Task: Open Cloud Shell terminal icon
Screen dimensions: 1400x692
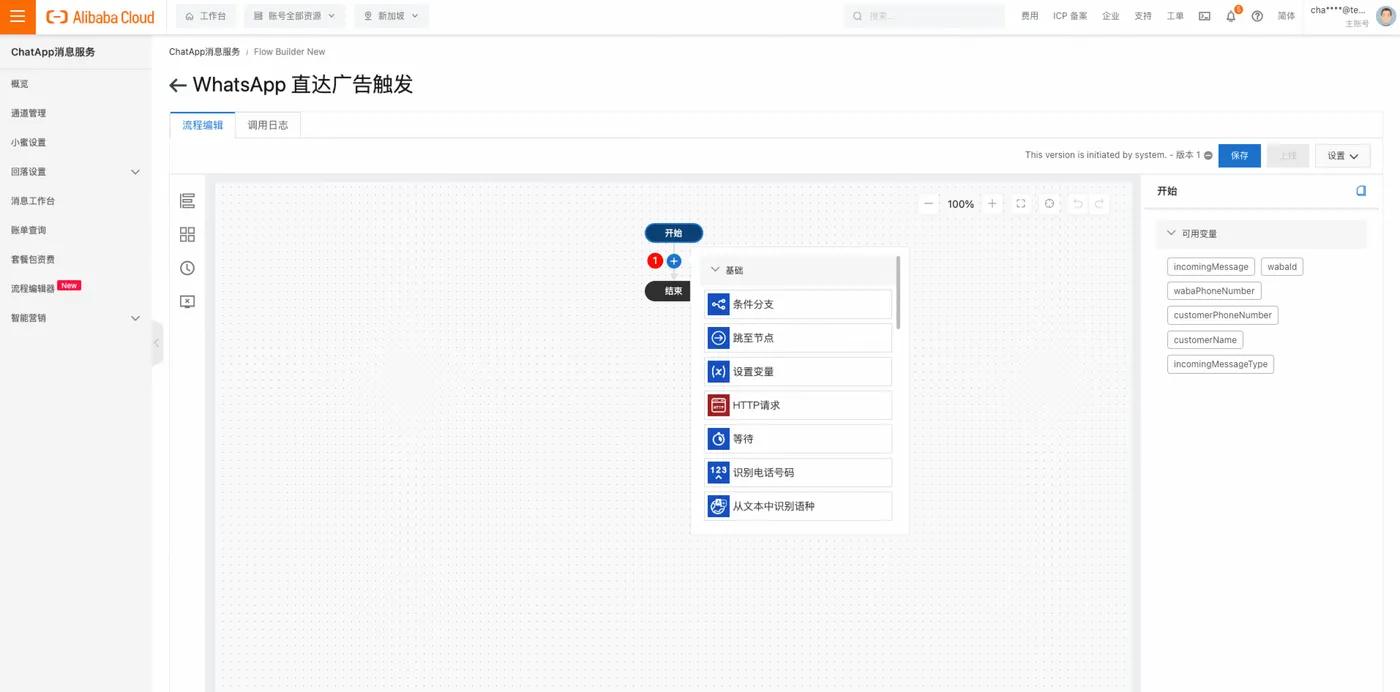Action: click(1204, 16)
